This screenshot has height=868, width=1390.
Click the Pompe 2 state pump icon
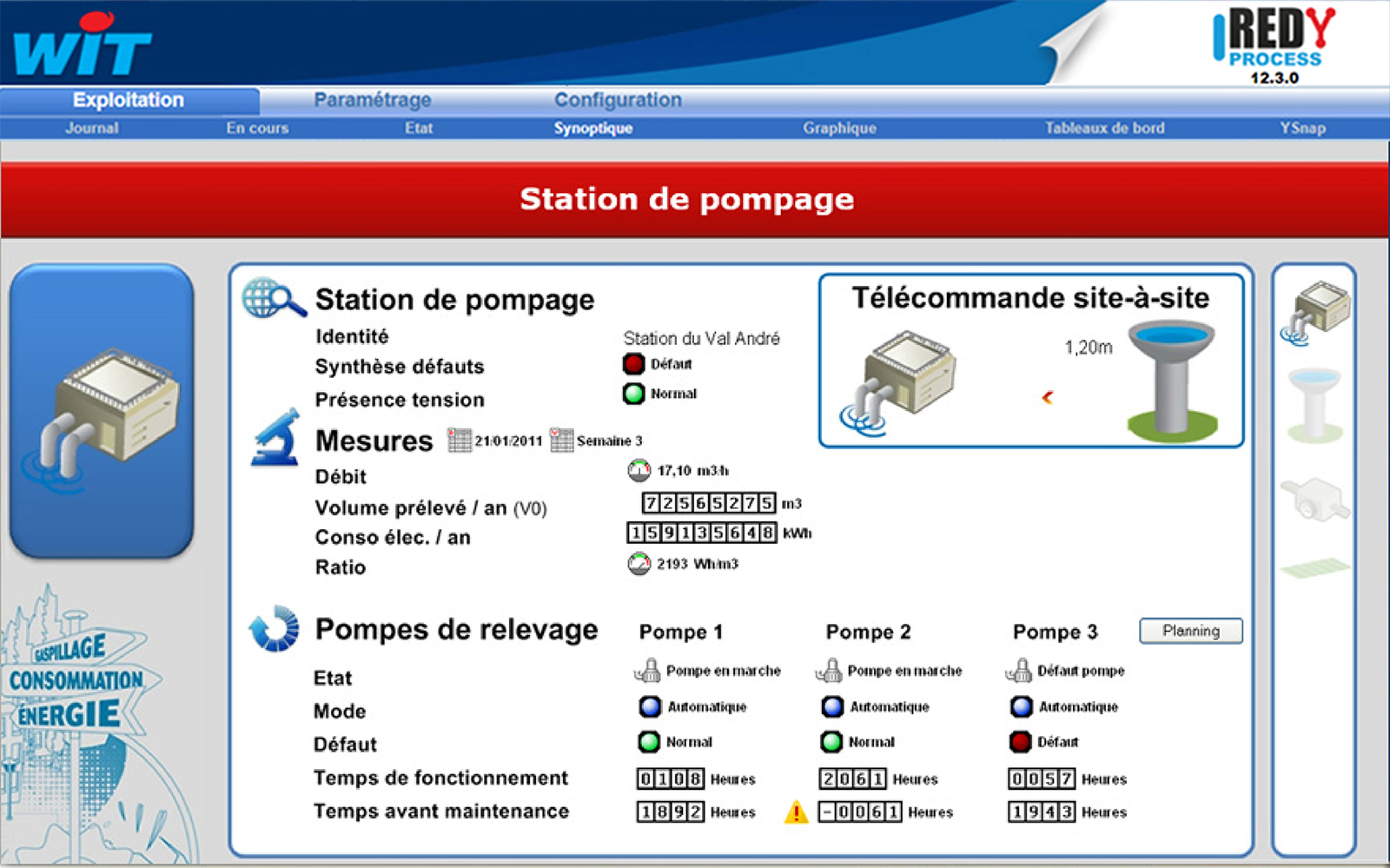pos(829,671)
